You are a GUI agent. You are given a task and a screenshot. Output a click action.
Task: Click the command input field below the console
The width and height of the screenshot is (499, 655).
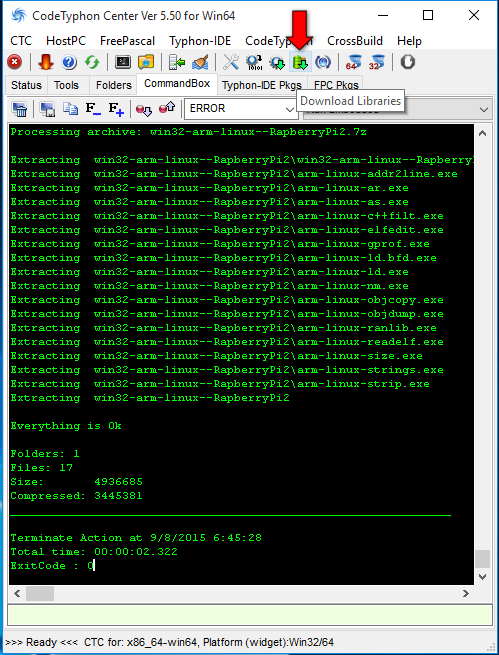point(249,615)
